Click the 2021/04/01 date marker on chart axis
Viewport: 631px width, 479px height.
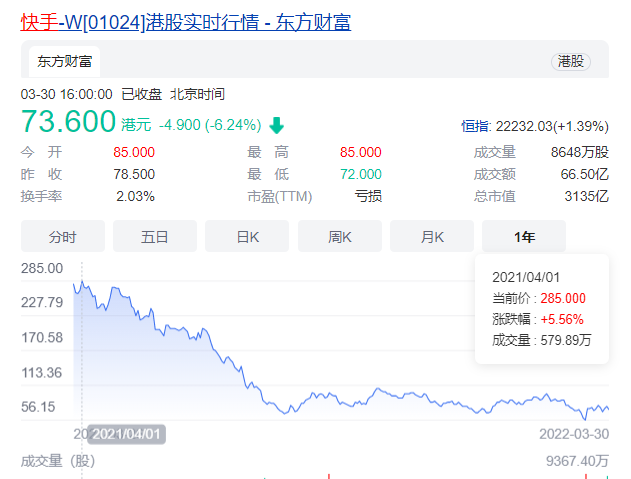pyautogui.click(x=126, y=434)
